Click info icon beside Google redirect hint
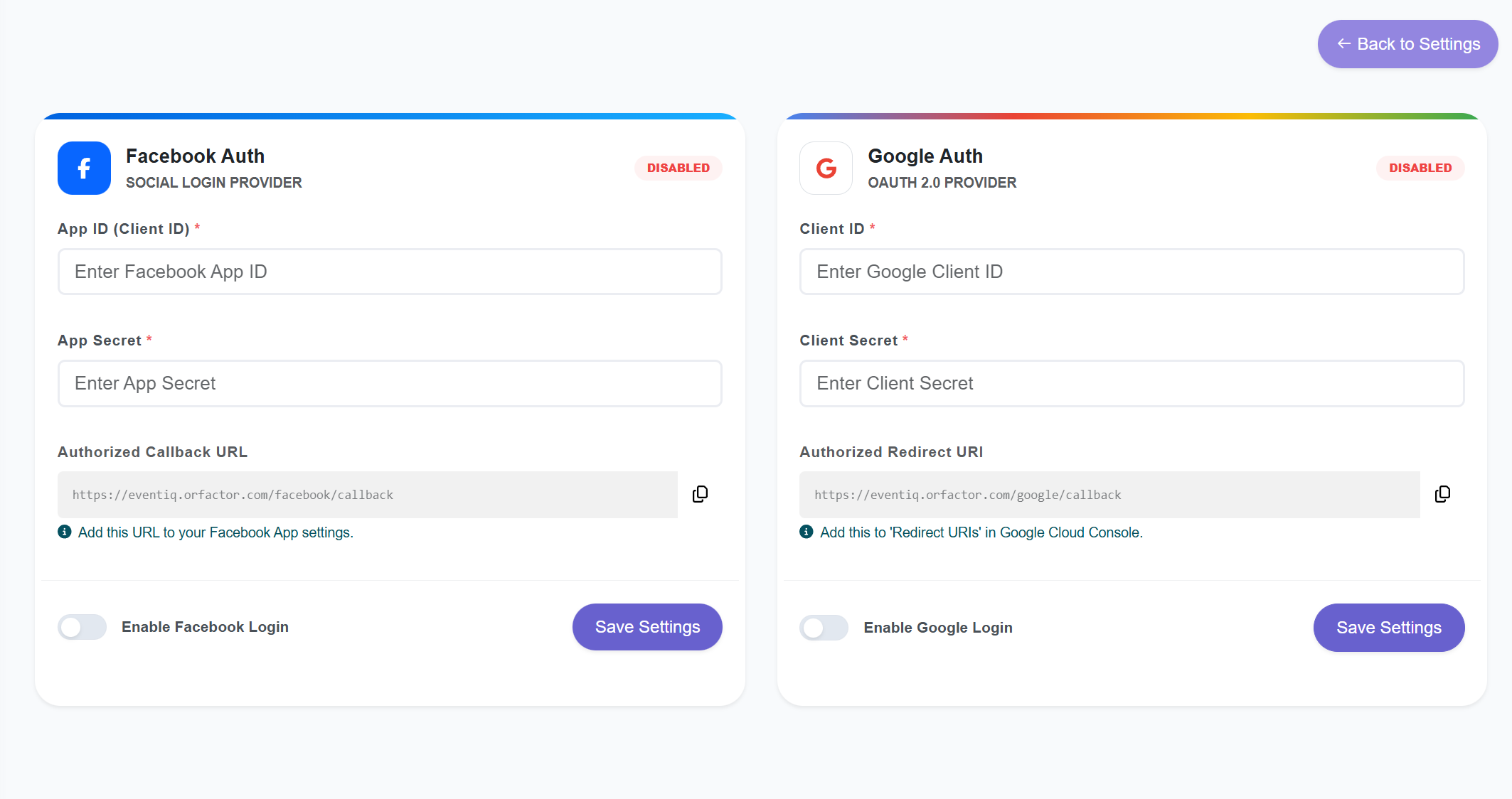 point(806,532)
